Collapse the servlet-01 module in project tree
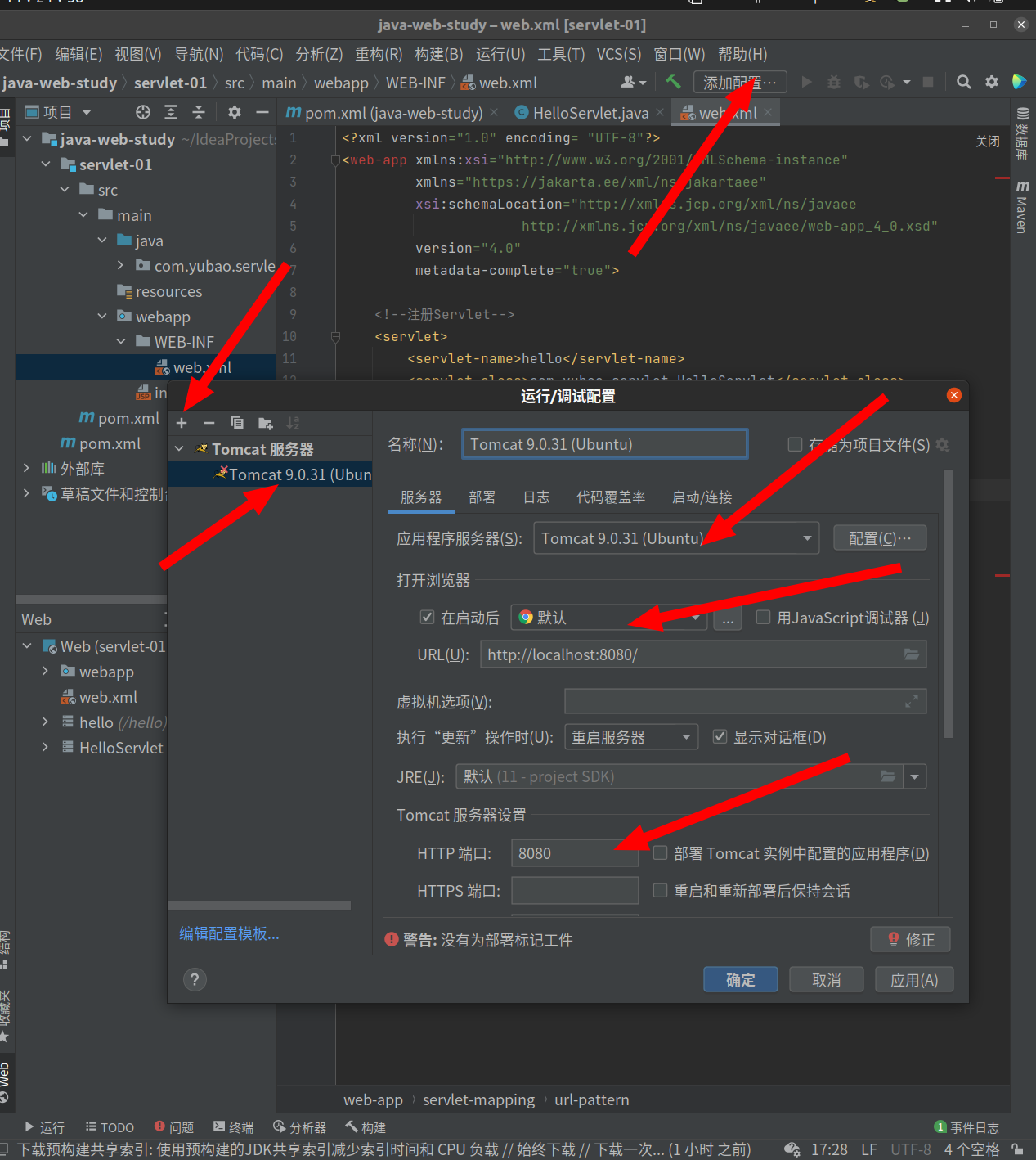This screenshot has height=1160, width=1036. click(x=46, y=164)
